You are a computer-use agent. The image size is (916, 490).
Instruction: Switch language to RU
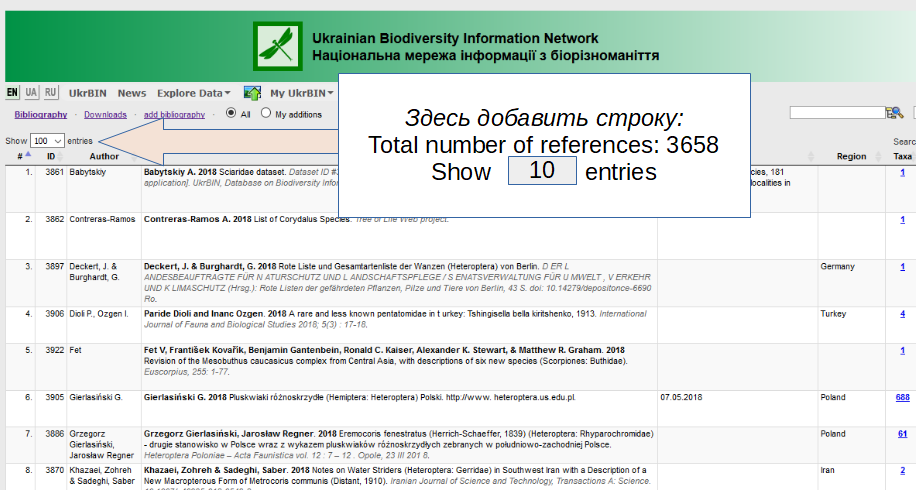(x=51, y=93)
